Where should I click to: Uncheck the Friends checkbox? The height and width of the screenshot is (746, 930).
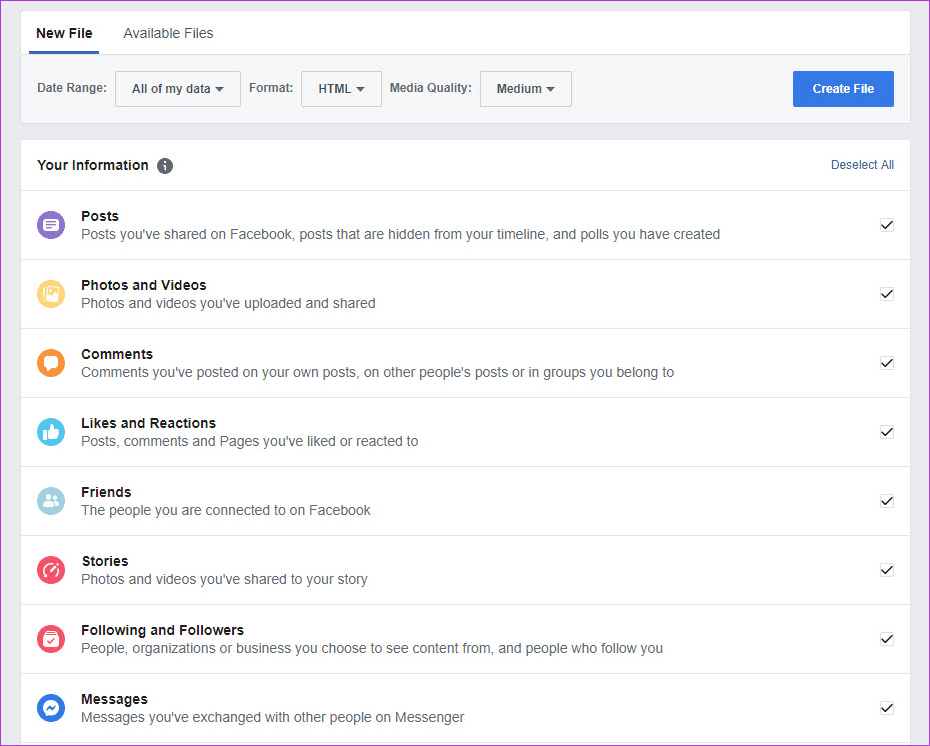coord(887,501)
